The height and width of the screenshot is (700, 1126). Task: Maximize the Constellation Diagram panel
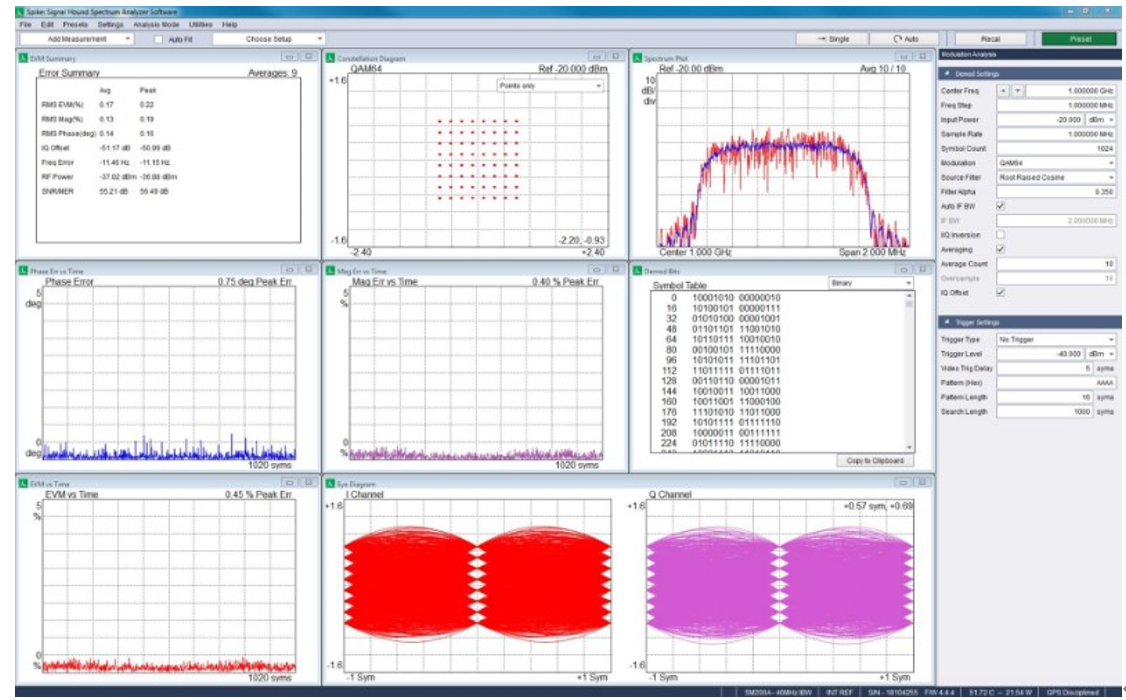click(x=617, y=56)
